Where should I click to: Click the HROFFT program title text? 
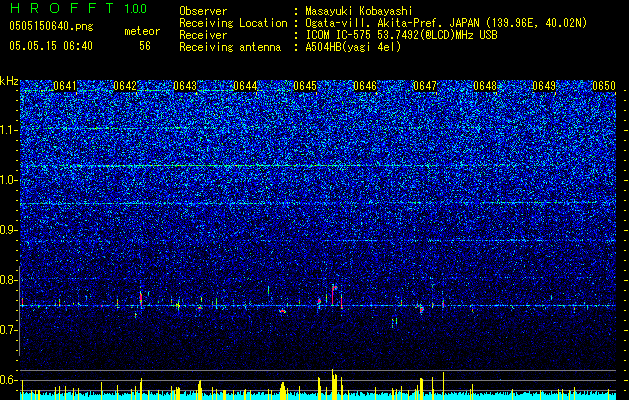[x=63, y=8]
